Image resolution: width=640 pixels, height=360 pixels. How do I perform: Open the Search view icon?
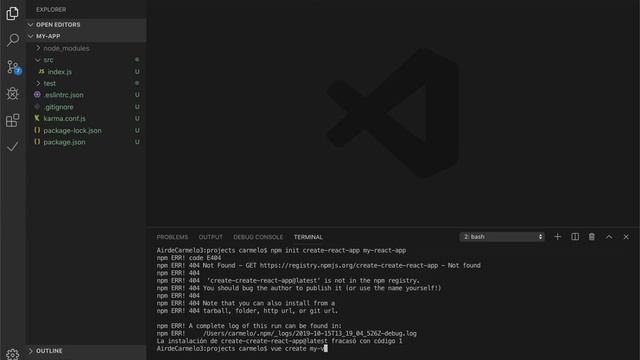13,40
